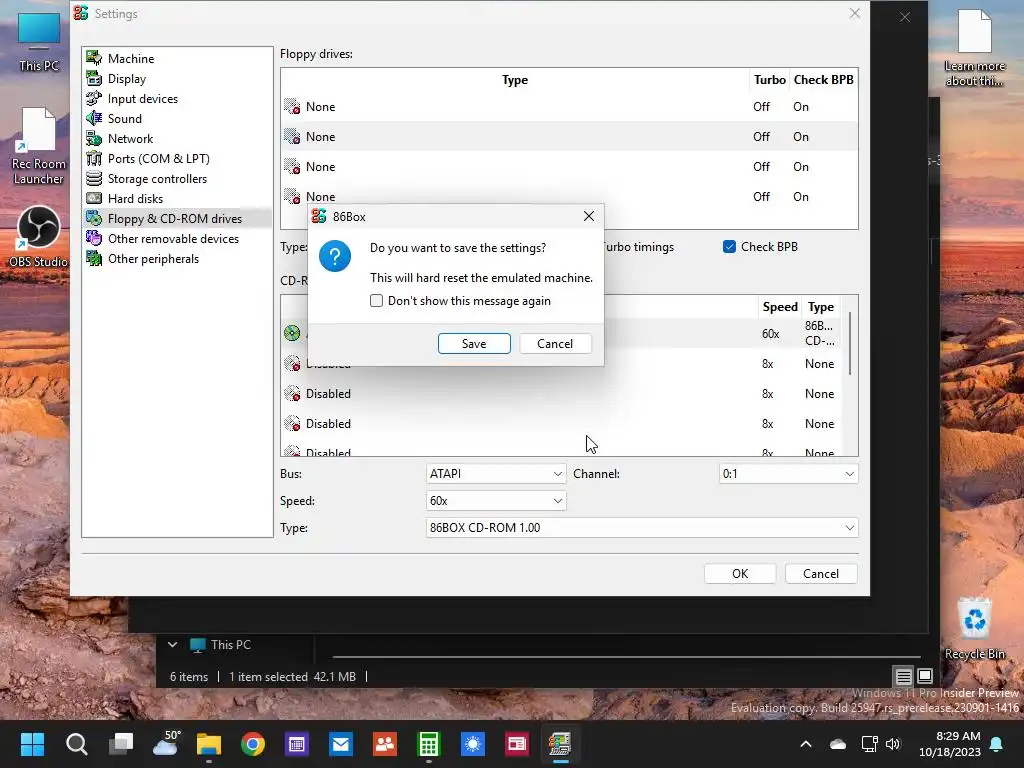Image resolution: width=1024 pixels, height=768 pixels.
Task: Click the blue question mark icon
Action: [335, 256]
